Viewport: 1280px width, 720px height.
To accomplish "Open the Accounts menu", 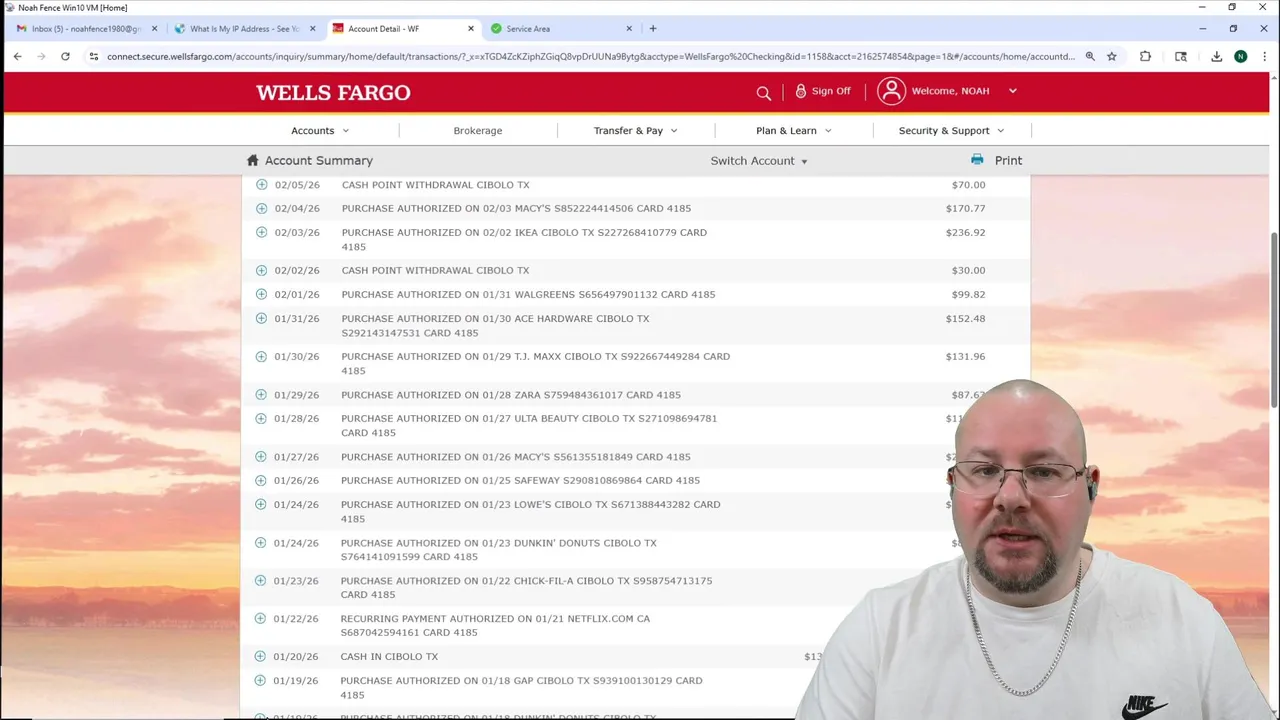I will coord(320,131).
